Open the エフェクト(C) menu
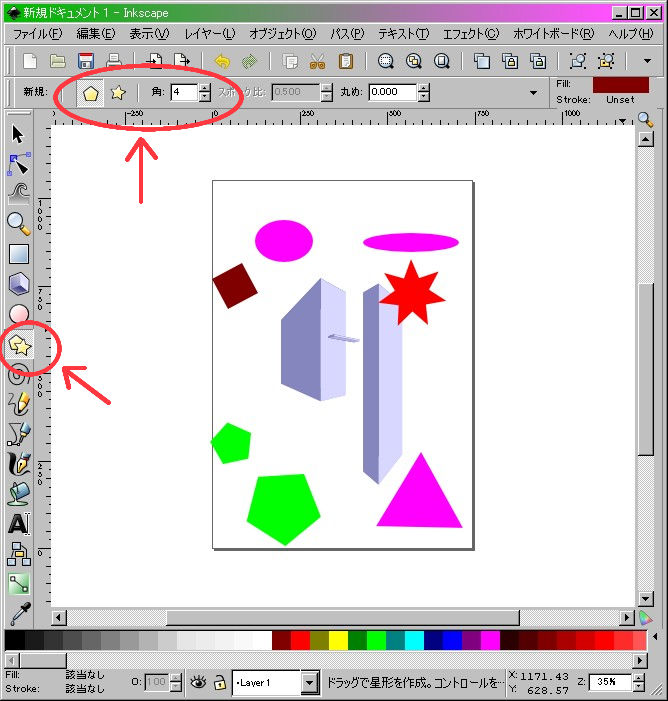The image size is (668, 701). [471, 34]
